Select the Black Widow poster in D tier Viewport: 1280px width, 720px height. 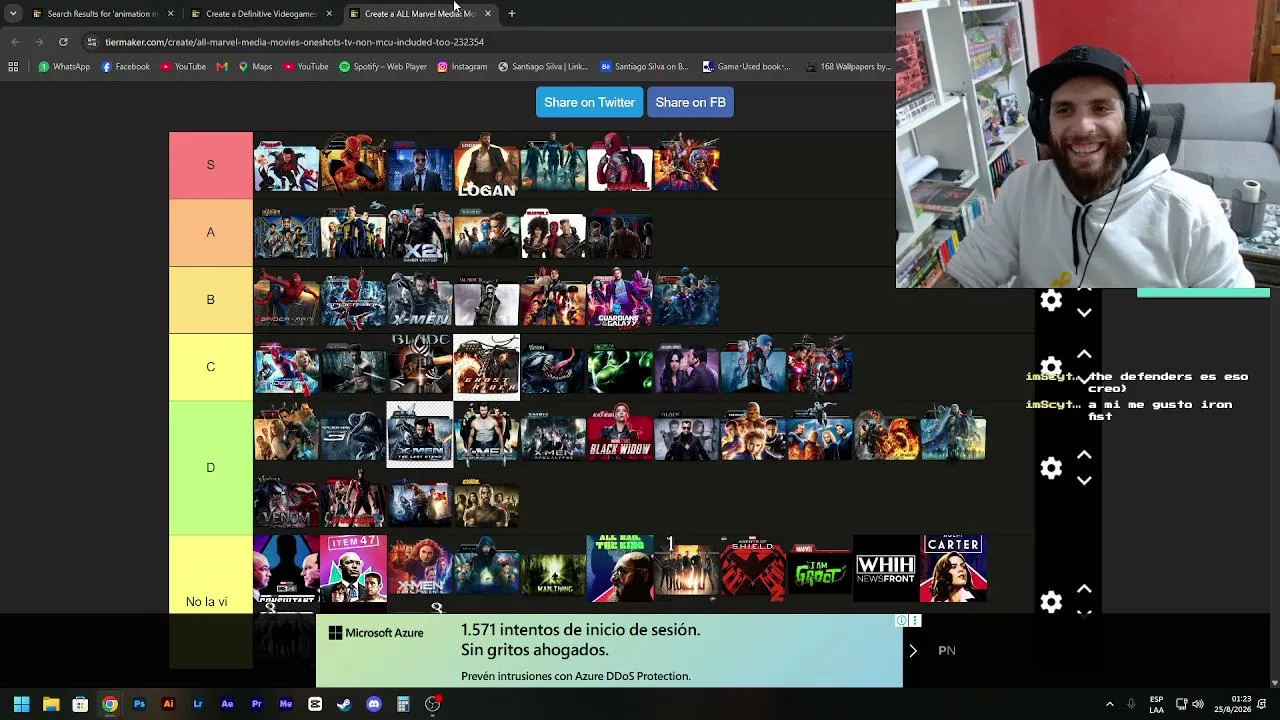point(620,434)
